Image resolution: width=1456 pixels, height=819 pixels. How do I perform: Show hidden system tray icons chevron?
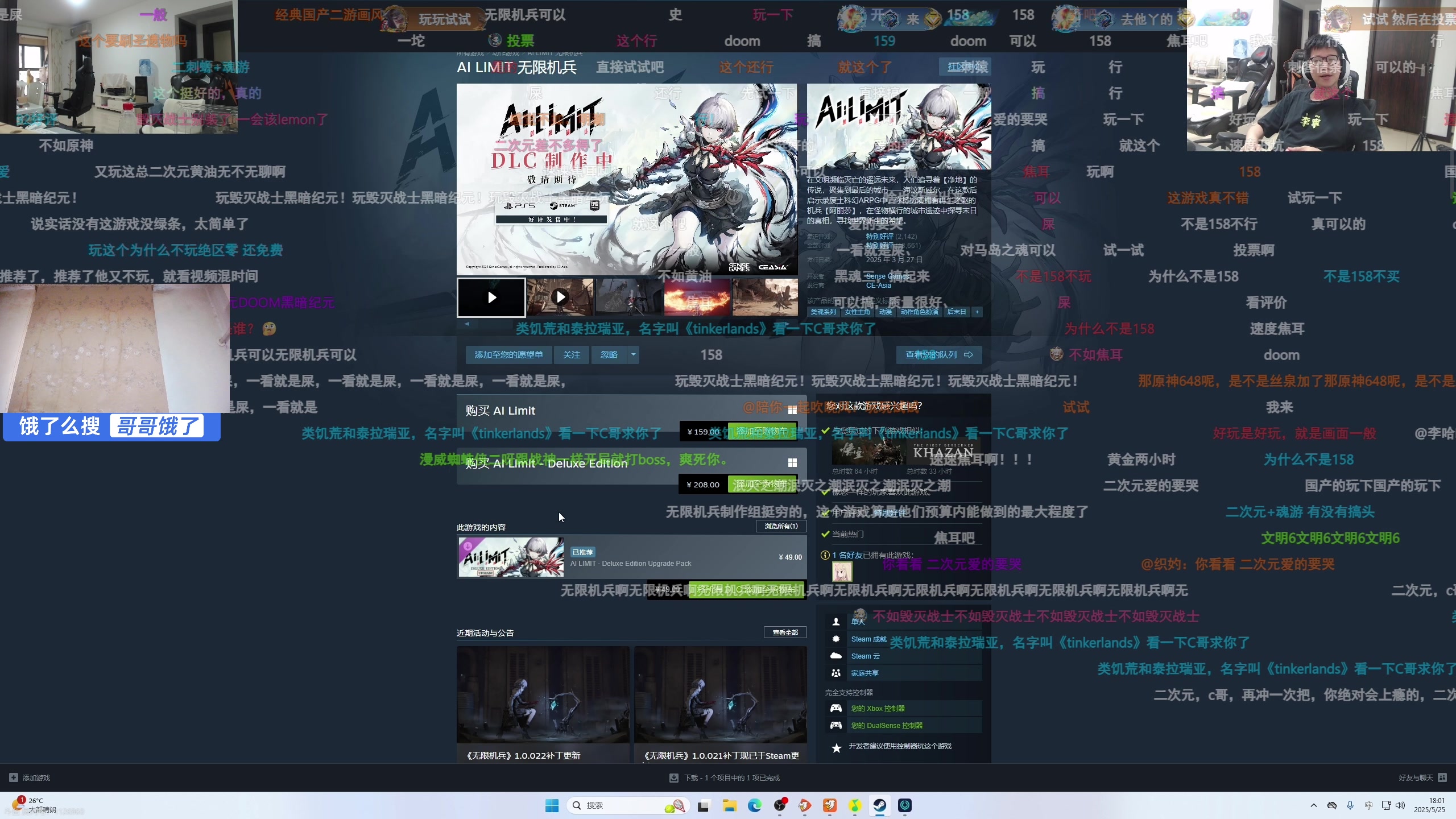(x=1313, y=805)
